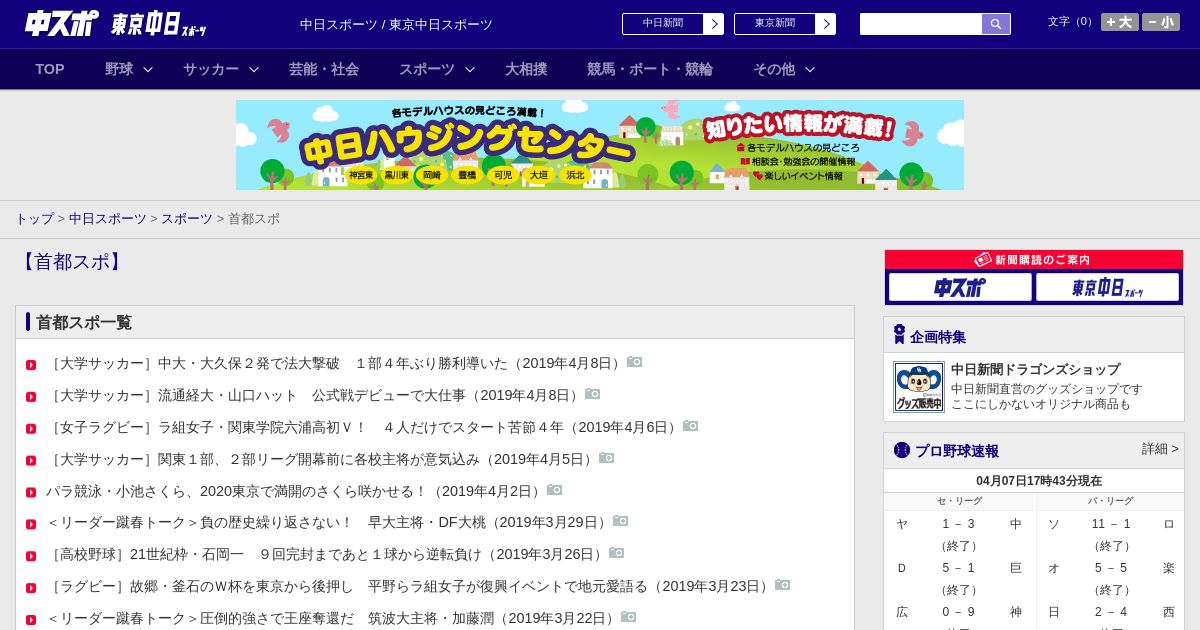The image size is (1200, 630).
Task: Open パラ競泳・小池さくら article link
Action: (x=296, y=491)
